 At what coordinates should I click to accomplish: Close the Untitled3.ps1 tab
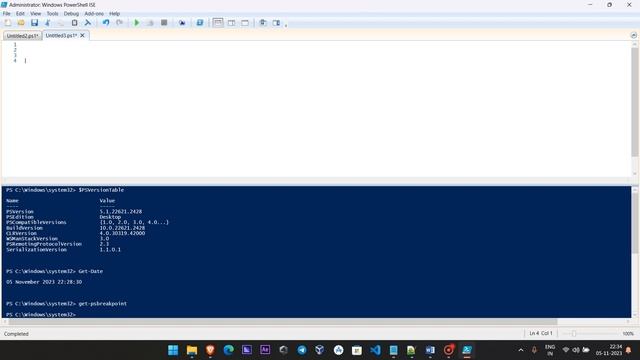pyautogui.click(x=82, y=36)
